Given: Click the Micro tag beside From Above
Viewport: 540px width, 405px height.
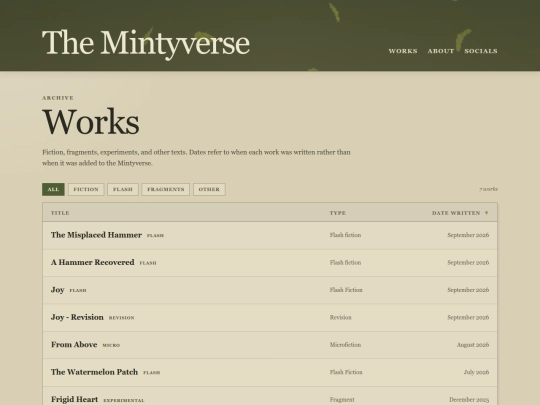Looking at the screenshot, I should [x=111, y=345].
